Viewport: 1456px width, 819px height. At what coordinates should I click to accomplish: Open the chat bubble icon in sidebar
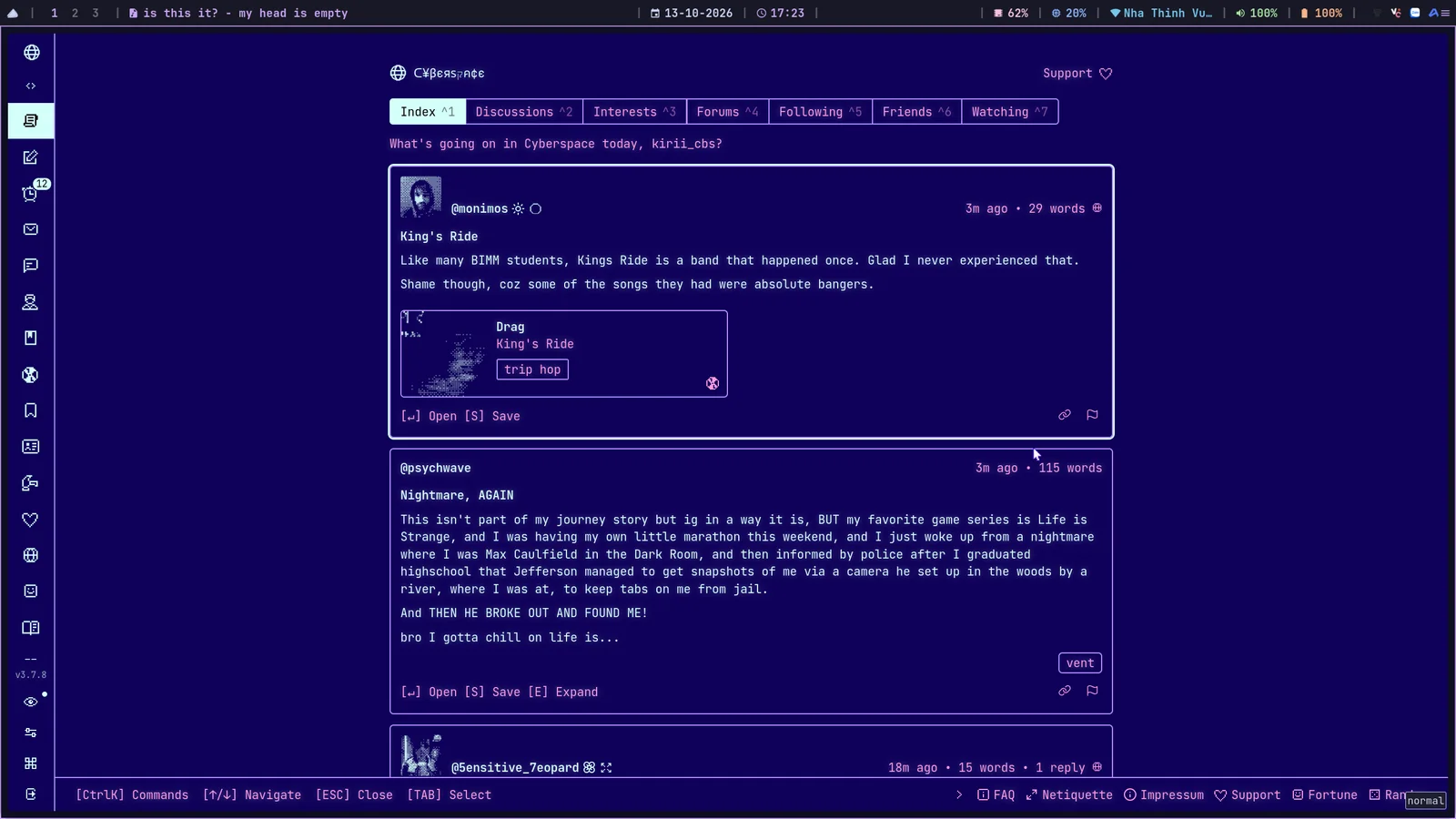[x=31, y=266]
